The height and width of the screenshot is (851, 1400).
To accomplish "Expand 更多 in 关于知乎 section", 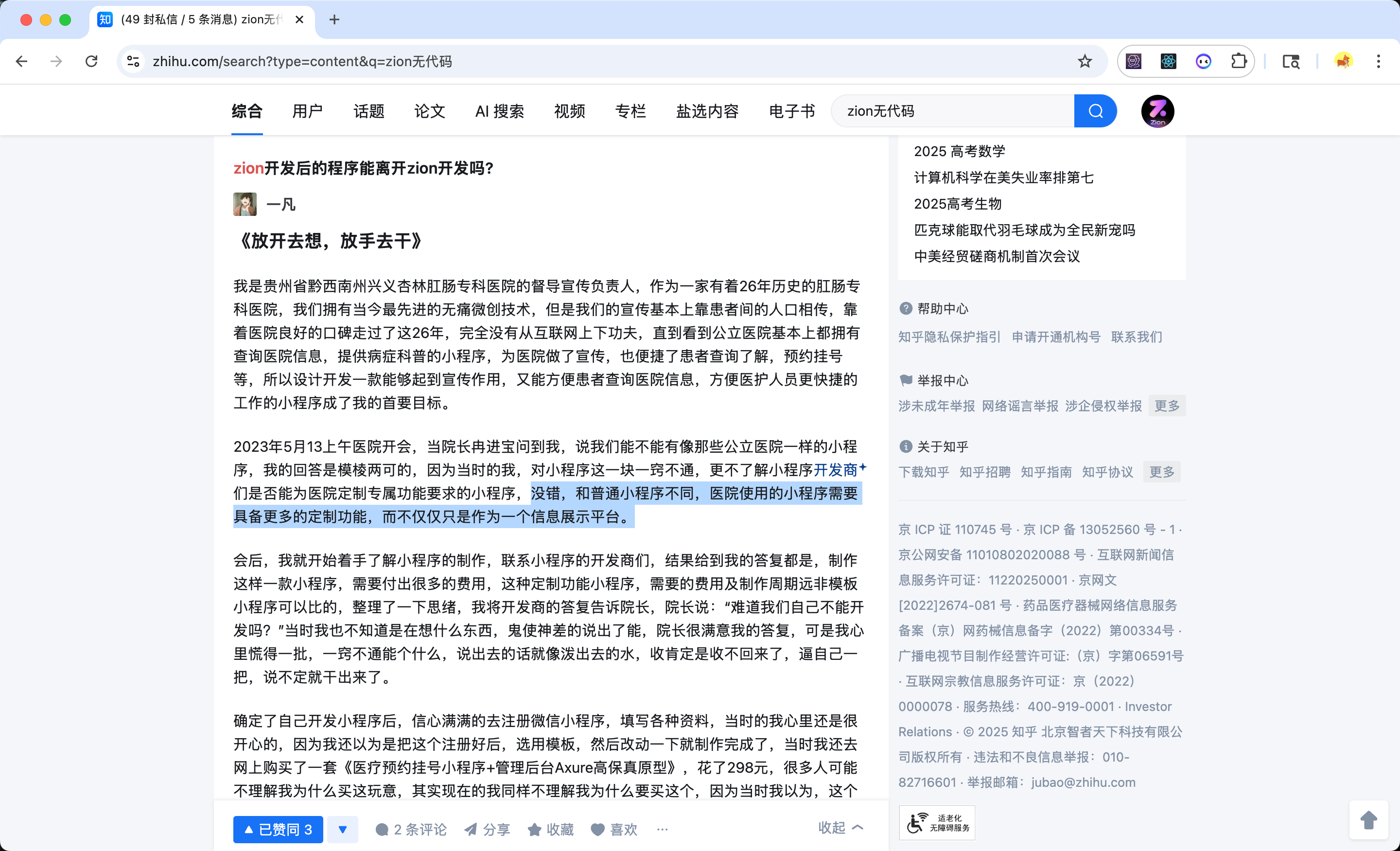I will click(x=1162, y=472).
